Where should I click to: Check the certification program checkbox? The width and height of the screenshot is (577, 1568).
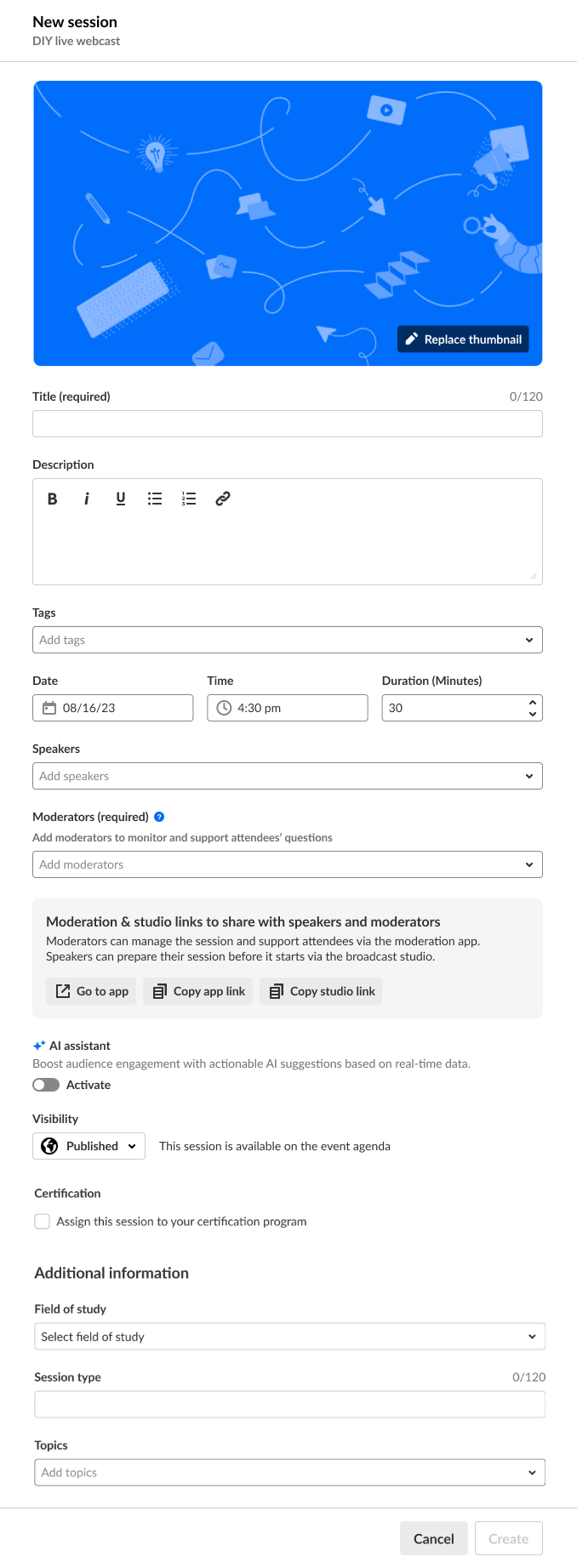43,1222
